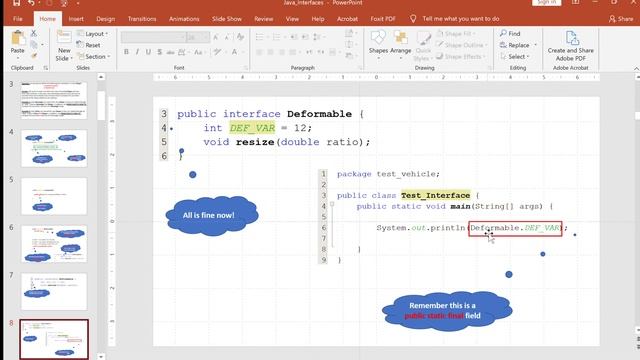This screenshot has height=360, width=640.
Task: Open the File tab
Action: pyautogui.click(x=18, y=19)
